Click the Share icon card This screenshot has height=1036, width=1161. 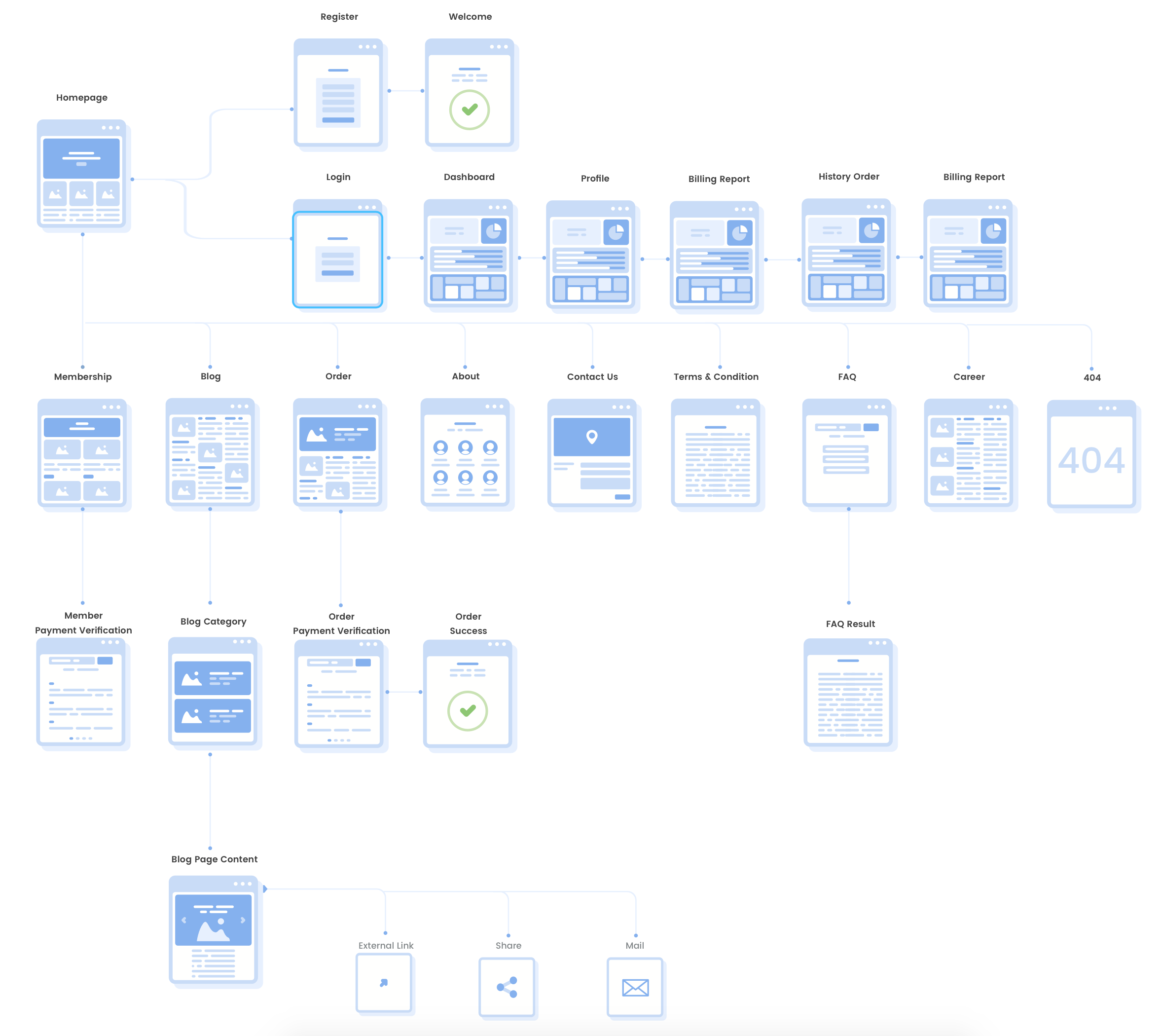(x=507, y=987)
